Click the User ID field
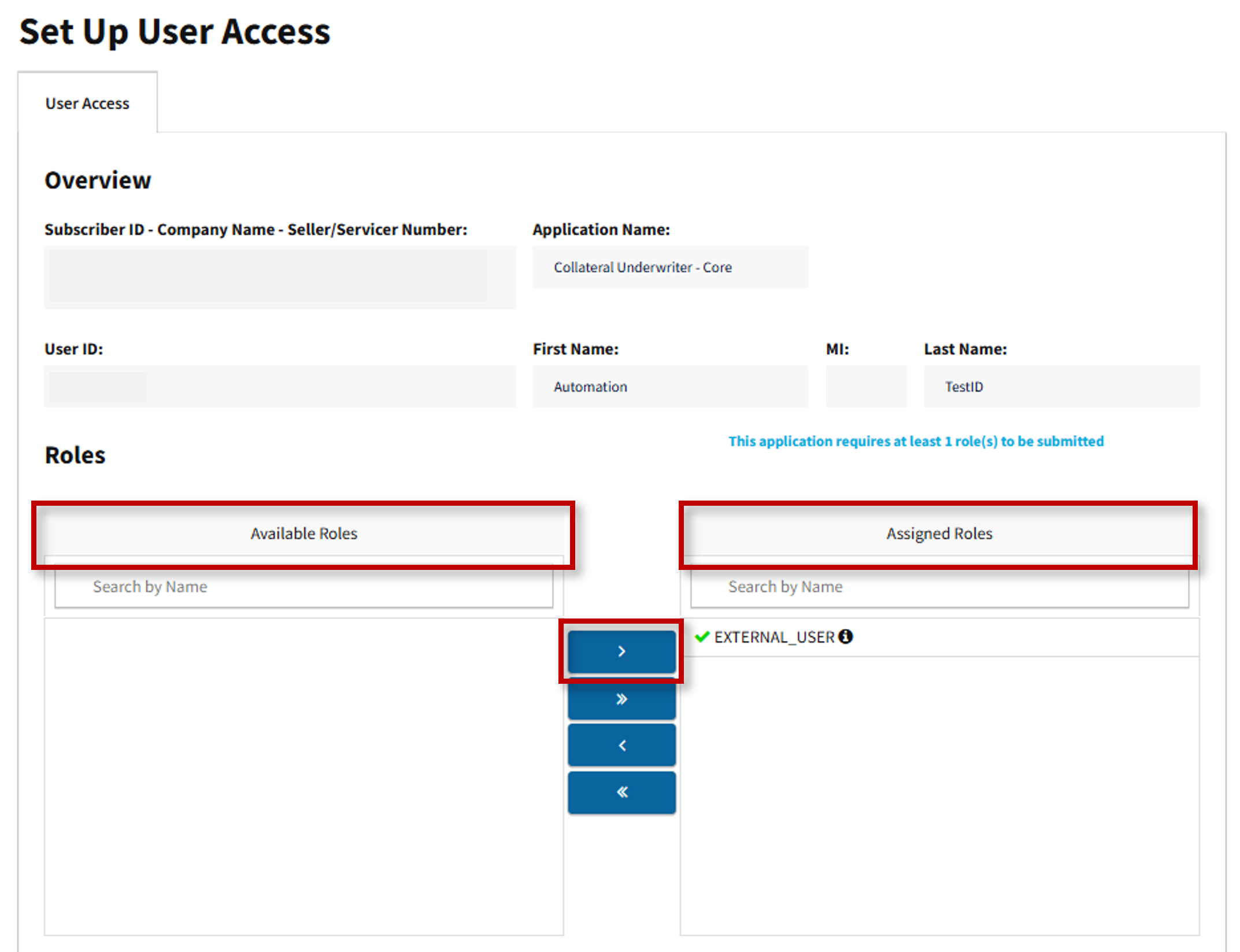This screenshot has height=952, width=1240. click(x=280, y=387)
